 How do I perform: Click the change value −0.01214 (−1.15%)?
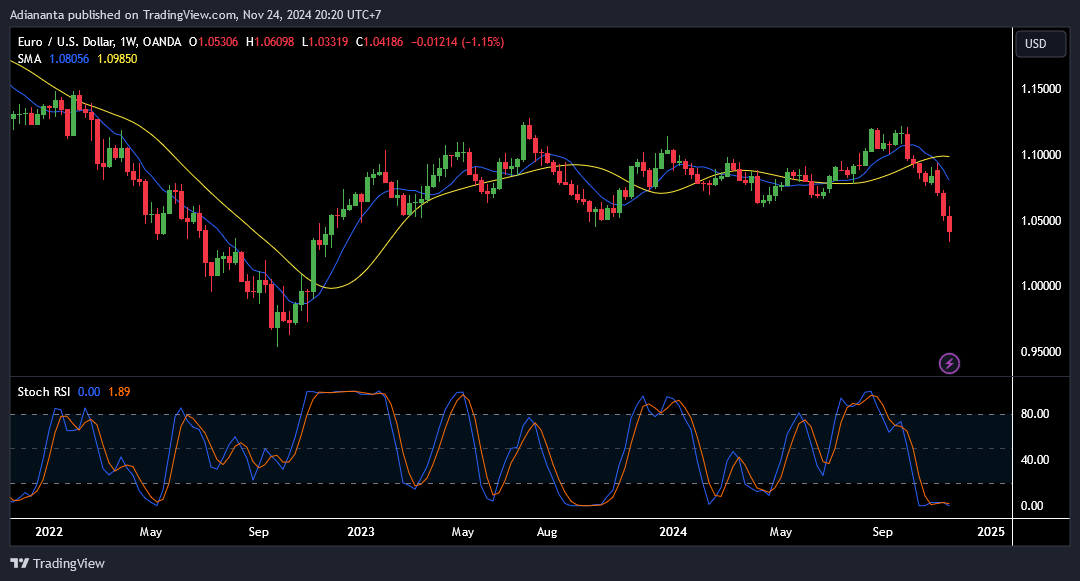click(x=457, y=42)
